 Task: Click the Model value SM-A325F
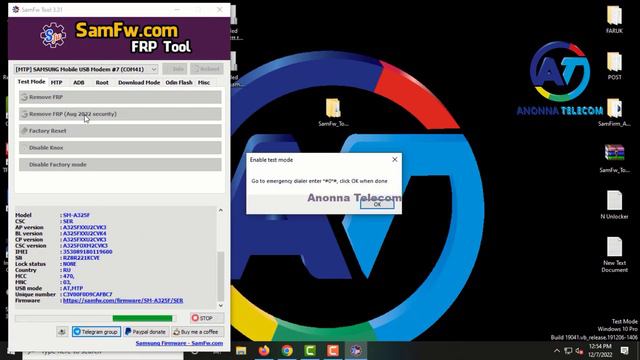point(76,215)
